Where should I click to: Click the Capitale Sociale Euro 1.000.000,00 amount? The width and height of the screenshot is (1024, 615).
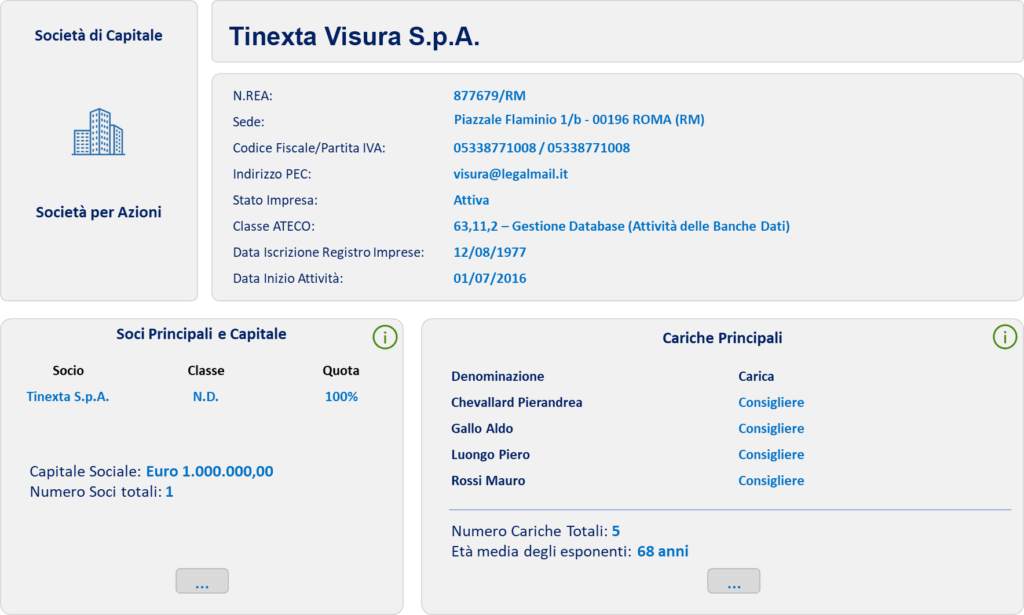click(209, 472)
